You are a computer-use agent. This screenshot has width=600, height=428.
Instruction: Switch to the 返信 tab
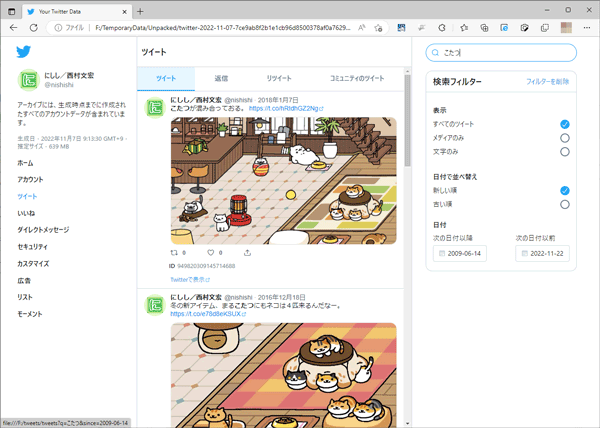pyautogui.click(x=221, y=78)
